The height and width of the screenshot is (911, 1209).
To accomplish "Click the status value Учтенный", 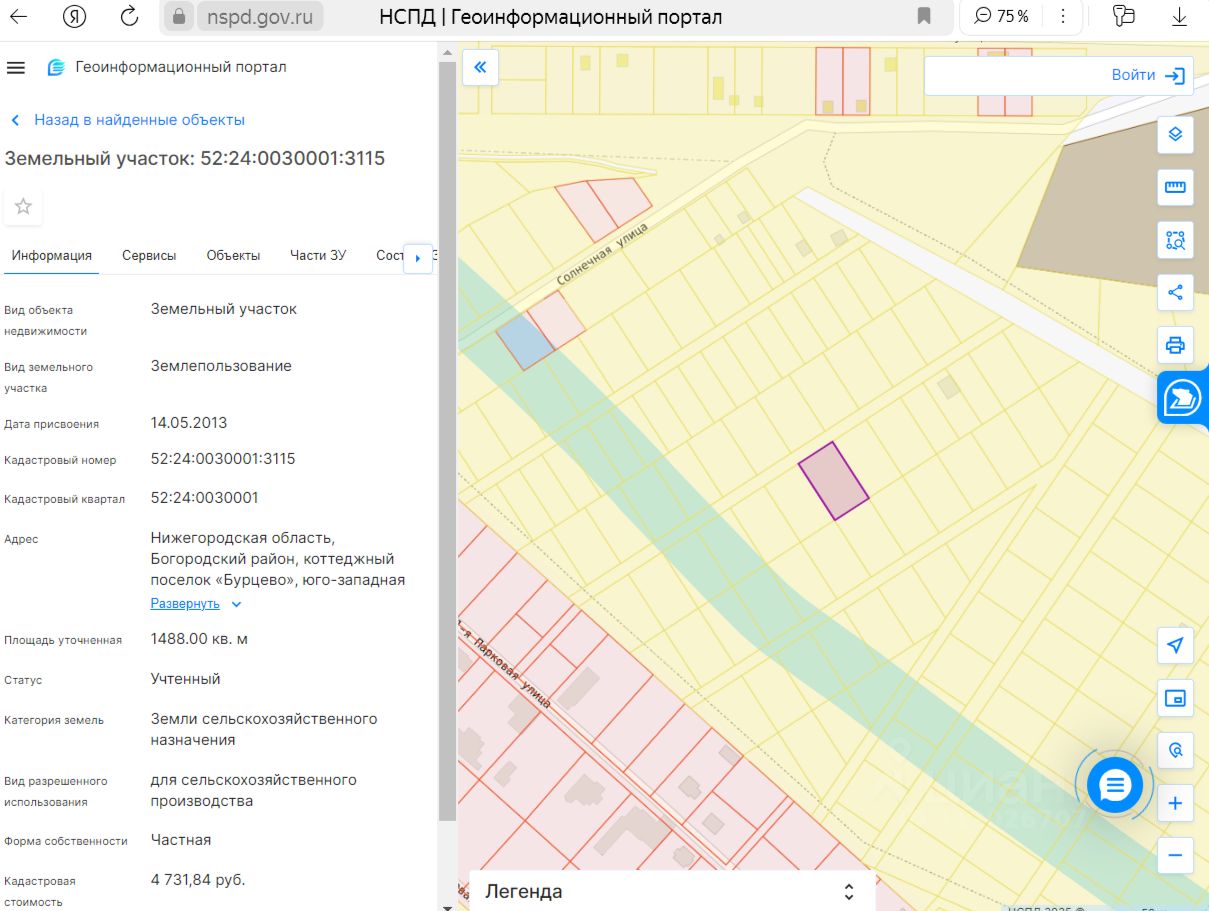I will pyautogui.click(x=185, y=678).
